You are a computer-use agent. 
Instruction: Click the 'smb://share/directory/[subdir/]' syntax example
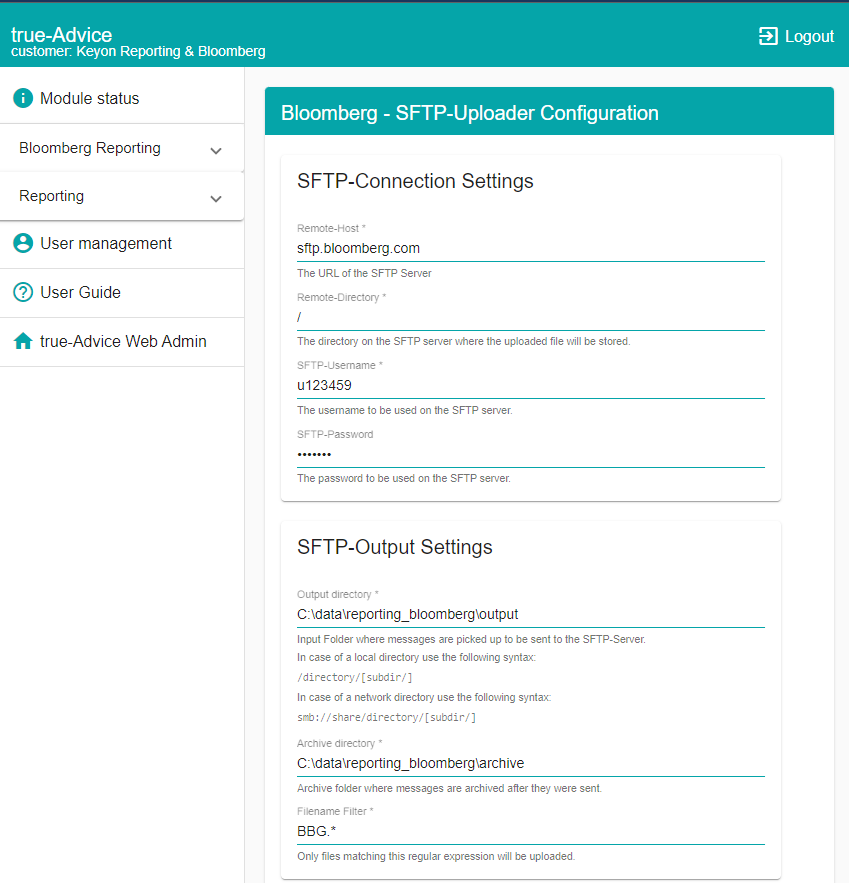[x=386, y=717]
